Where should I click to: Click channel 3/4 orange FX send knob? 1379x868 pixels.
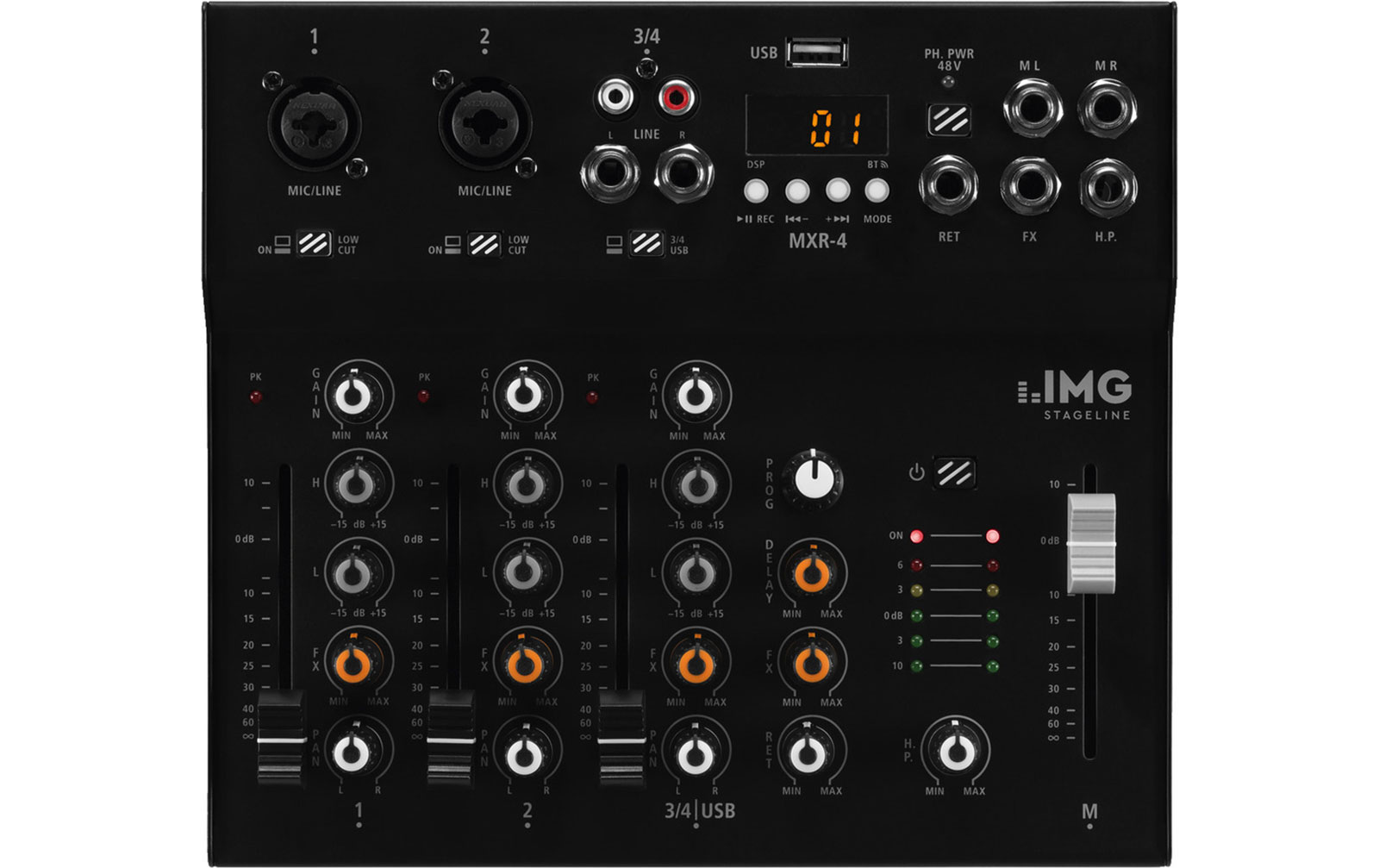(x=695, y=664)
